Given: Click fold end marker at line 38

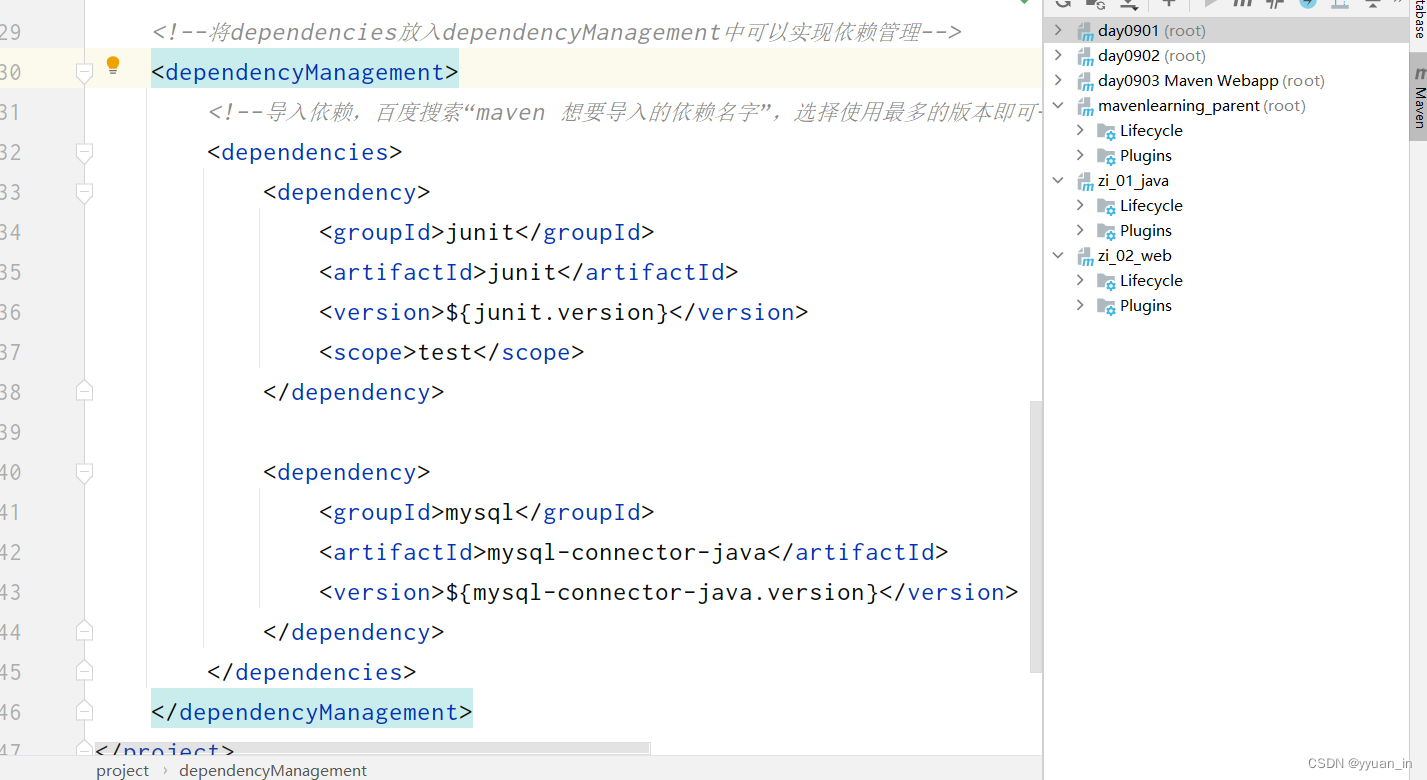Looking at the screenshot, I should point(84,392).
